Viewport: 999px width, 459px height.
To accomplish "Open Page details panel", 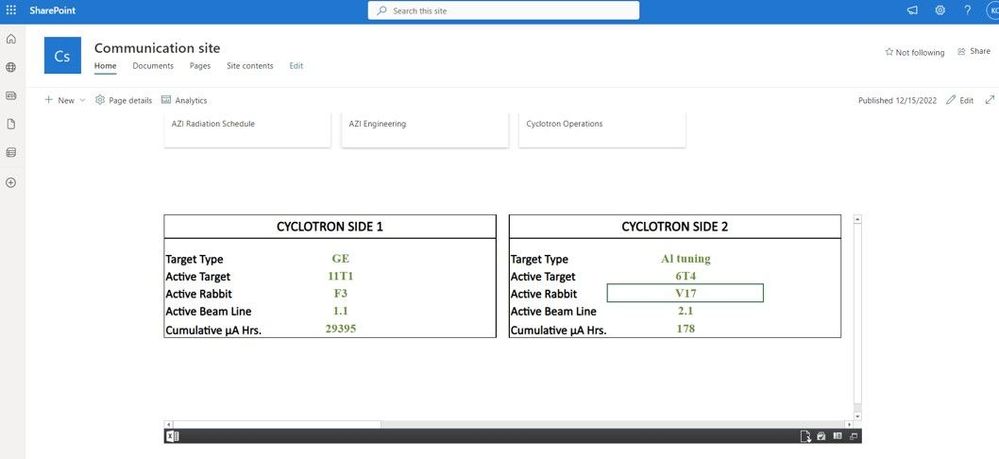I will point(124,100).
